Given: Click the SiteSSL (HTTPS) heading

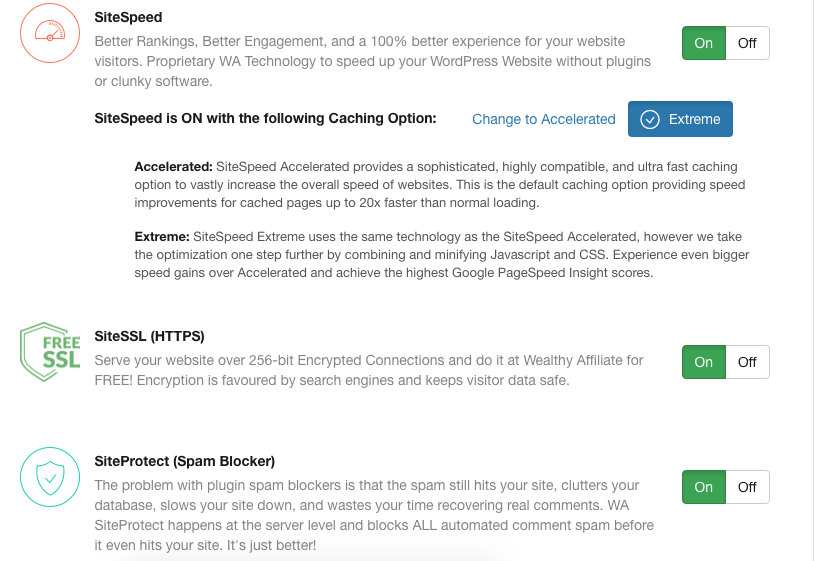Looking at the screenshot, I should [x=149, y=336].
